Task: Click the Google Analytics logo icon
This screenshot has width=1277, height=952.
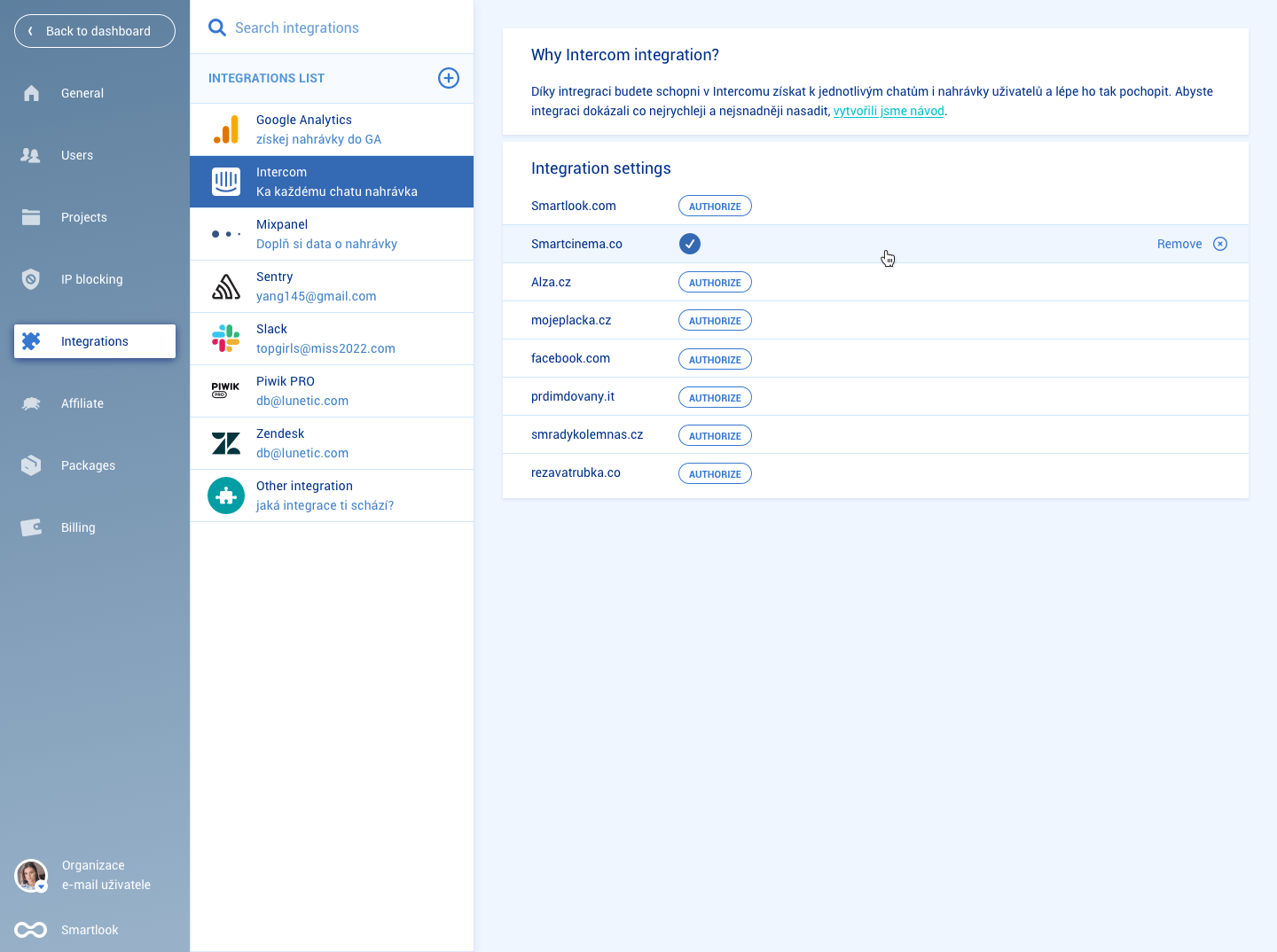Action: coord(226,129)
